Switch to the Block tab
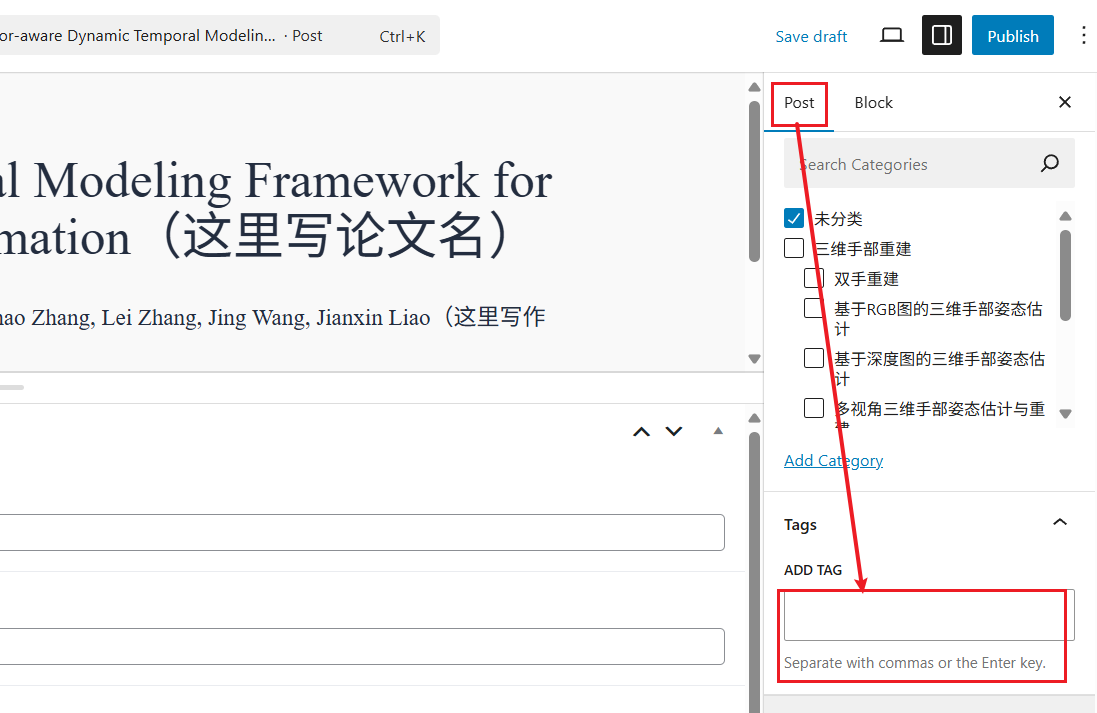The height and width of the screenshot is (713, 1097). 873,102
